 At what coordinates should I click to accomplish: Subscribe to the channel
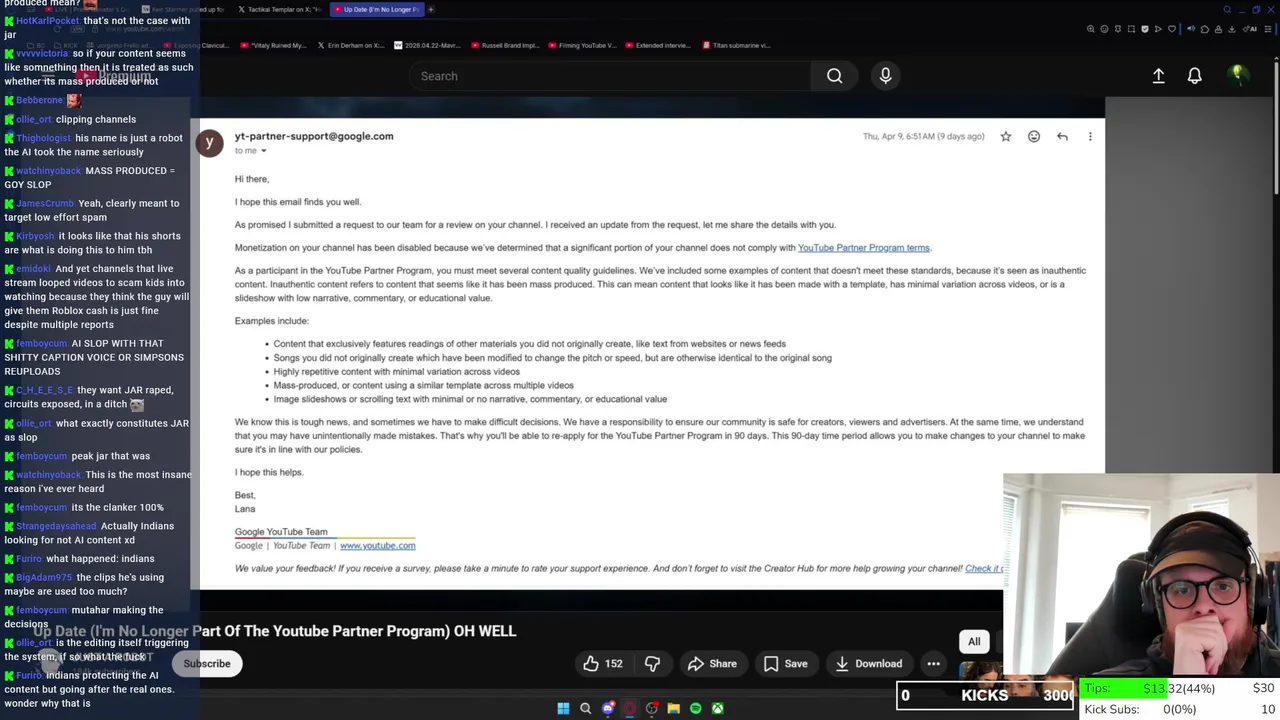(x=207, y=664)
